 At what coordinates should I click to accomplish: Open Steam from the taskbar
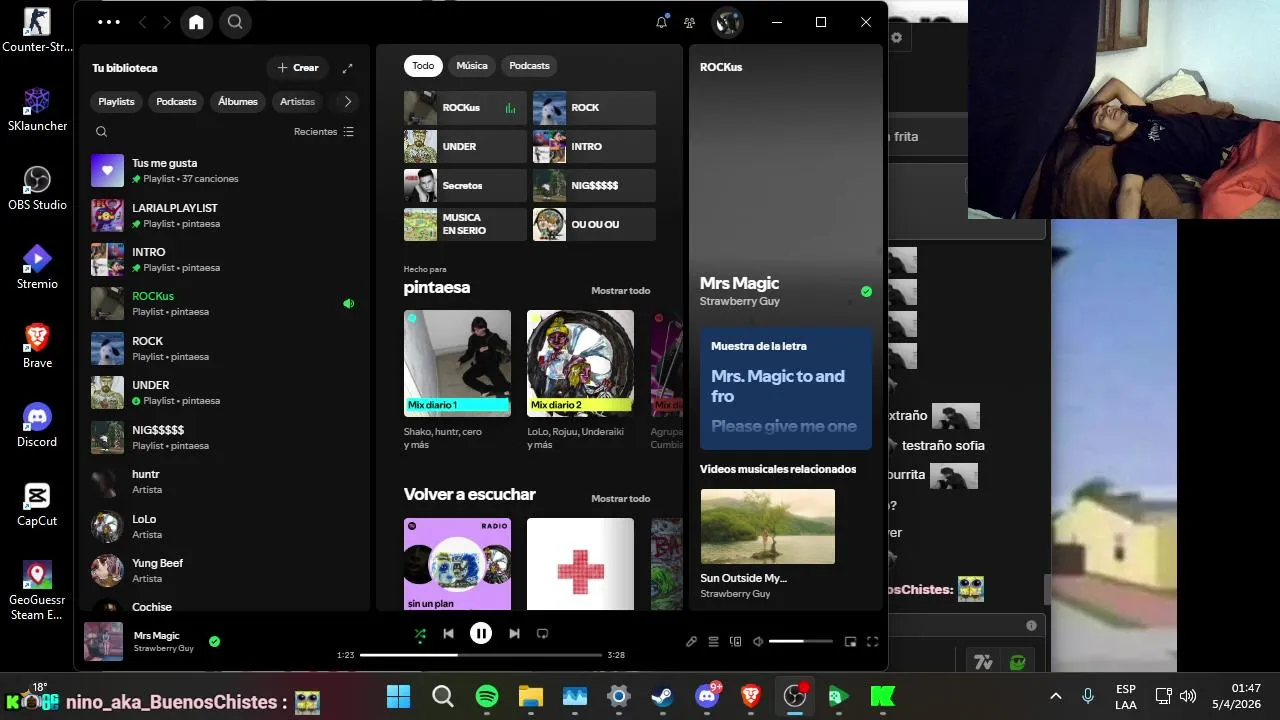click(x=662, y=696)
